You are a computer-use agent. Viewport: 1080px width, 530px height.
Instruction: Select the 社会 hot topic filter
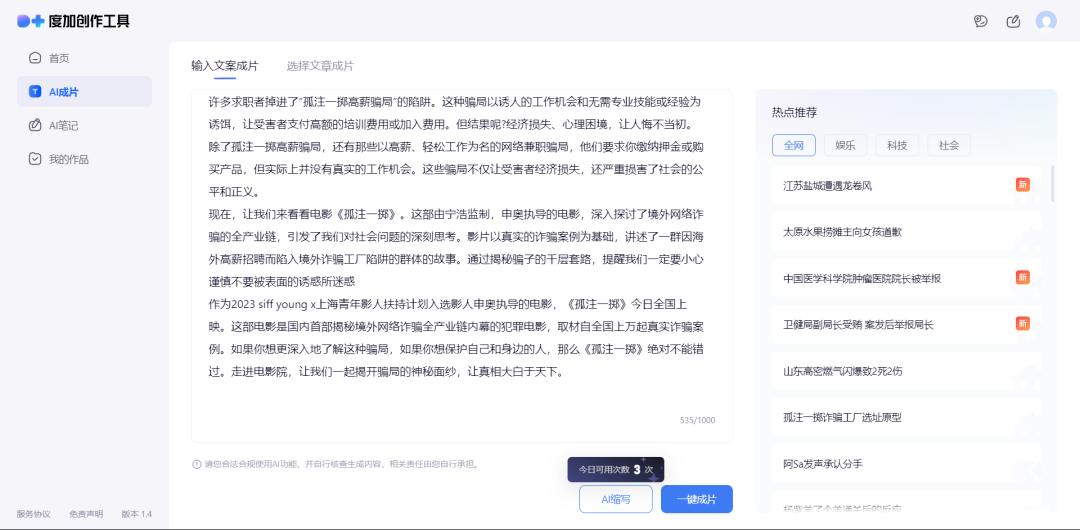949,145
